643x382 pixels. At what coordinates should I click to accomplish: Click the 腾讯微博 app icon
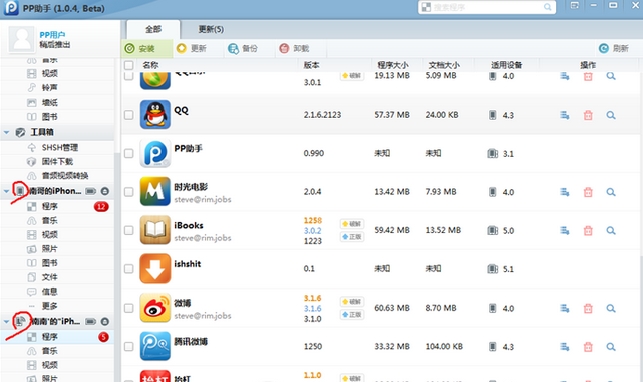[155, 346]
